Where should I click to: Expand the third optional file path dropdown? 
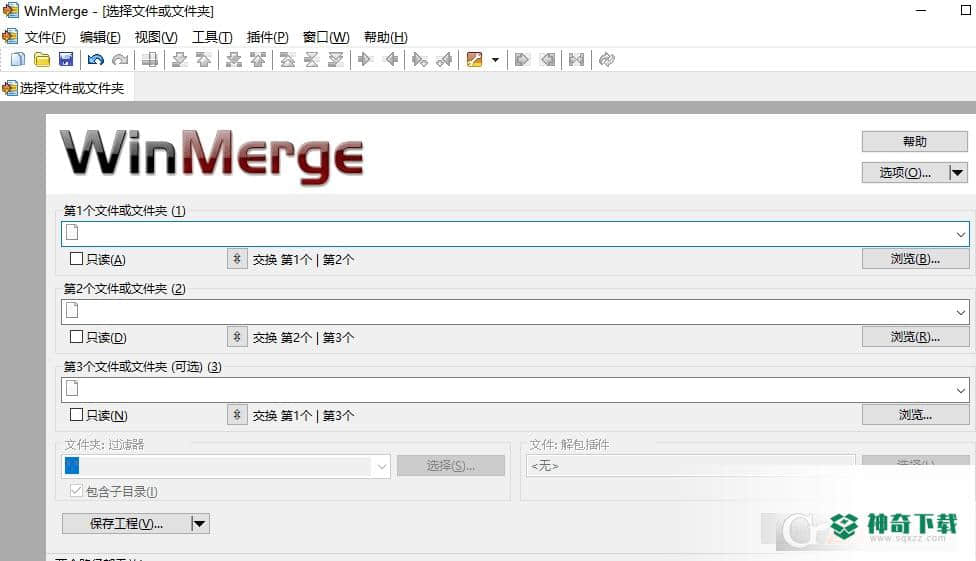960,390
